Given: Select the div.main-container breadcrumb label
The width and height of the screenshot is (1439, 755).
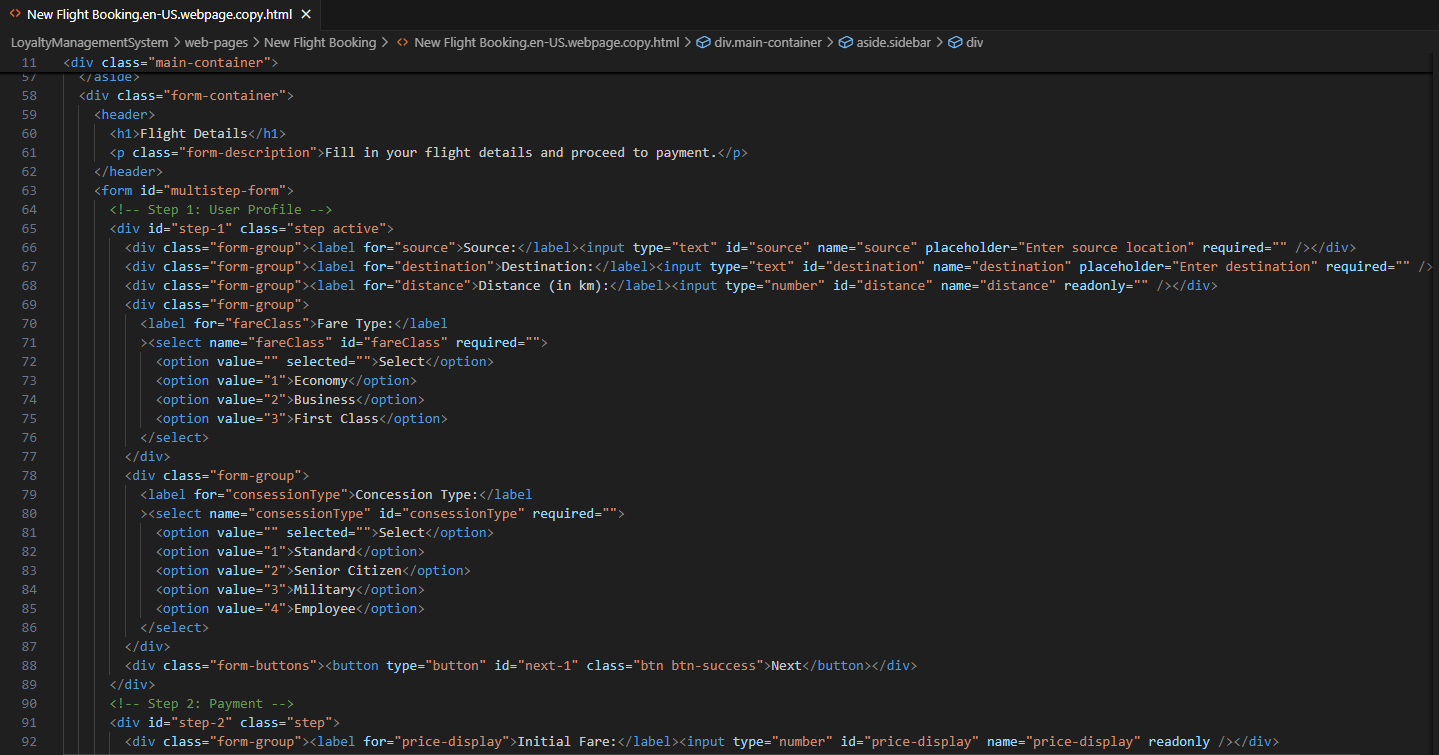Looking at the screenshot, I should coord(768,43).
